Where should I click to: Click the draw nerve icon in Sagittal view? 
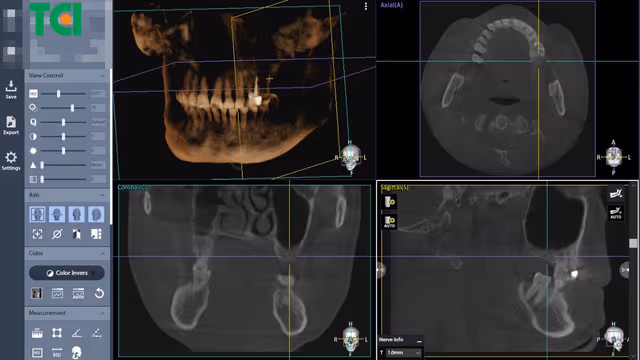[616, 193]
